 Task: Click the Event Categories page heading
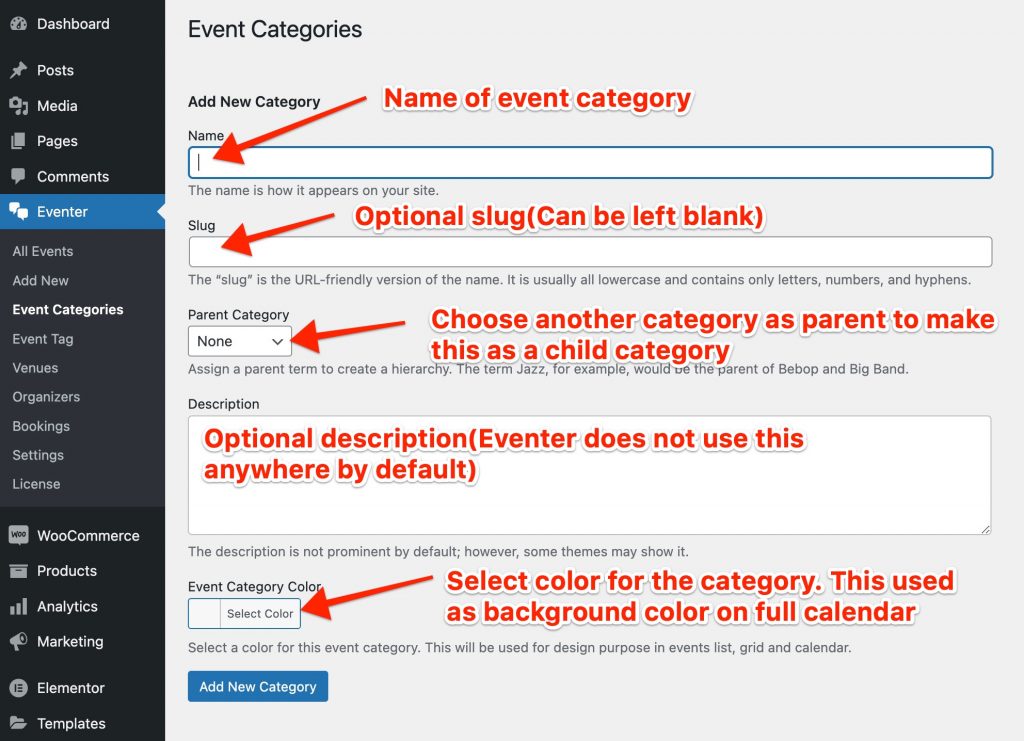tap(275, 29)
